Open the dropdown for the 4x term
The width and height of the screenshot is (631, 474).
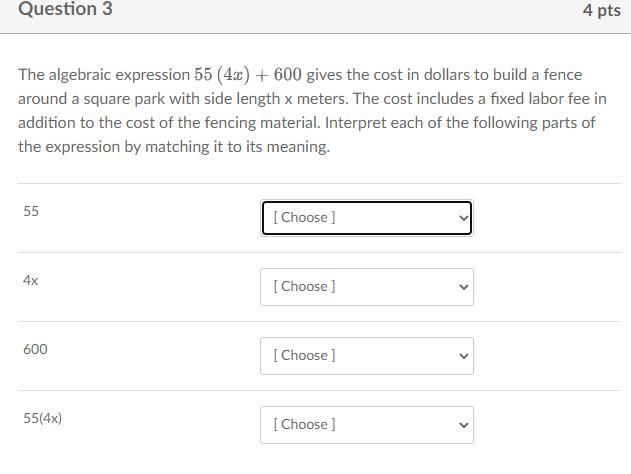tap(366, 286)
